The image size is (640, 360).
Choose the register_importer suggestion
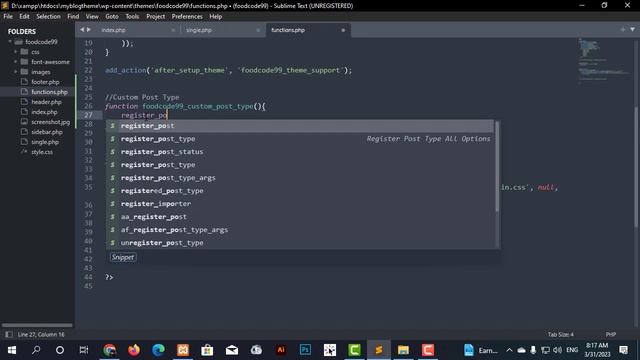300,204
